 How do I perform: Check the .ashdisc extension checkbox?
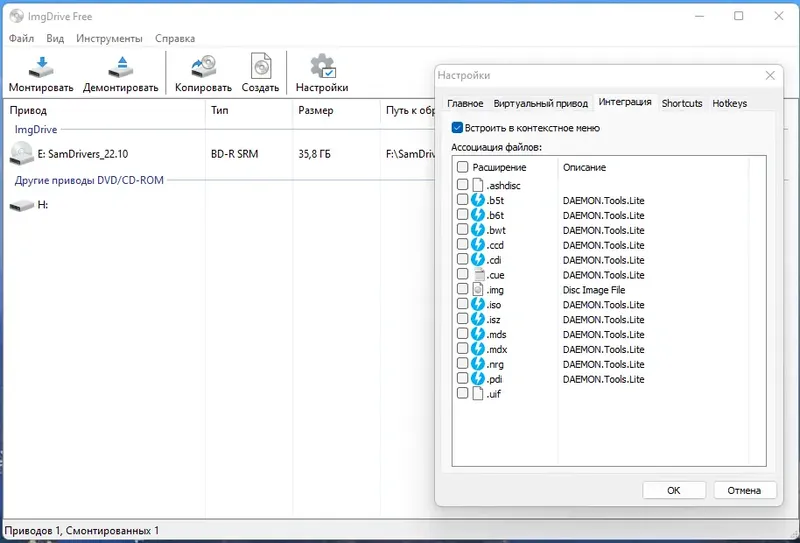pos(462,184)
